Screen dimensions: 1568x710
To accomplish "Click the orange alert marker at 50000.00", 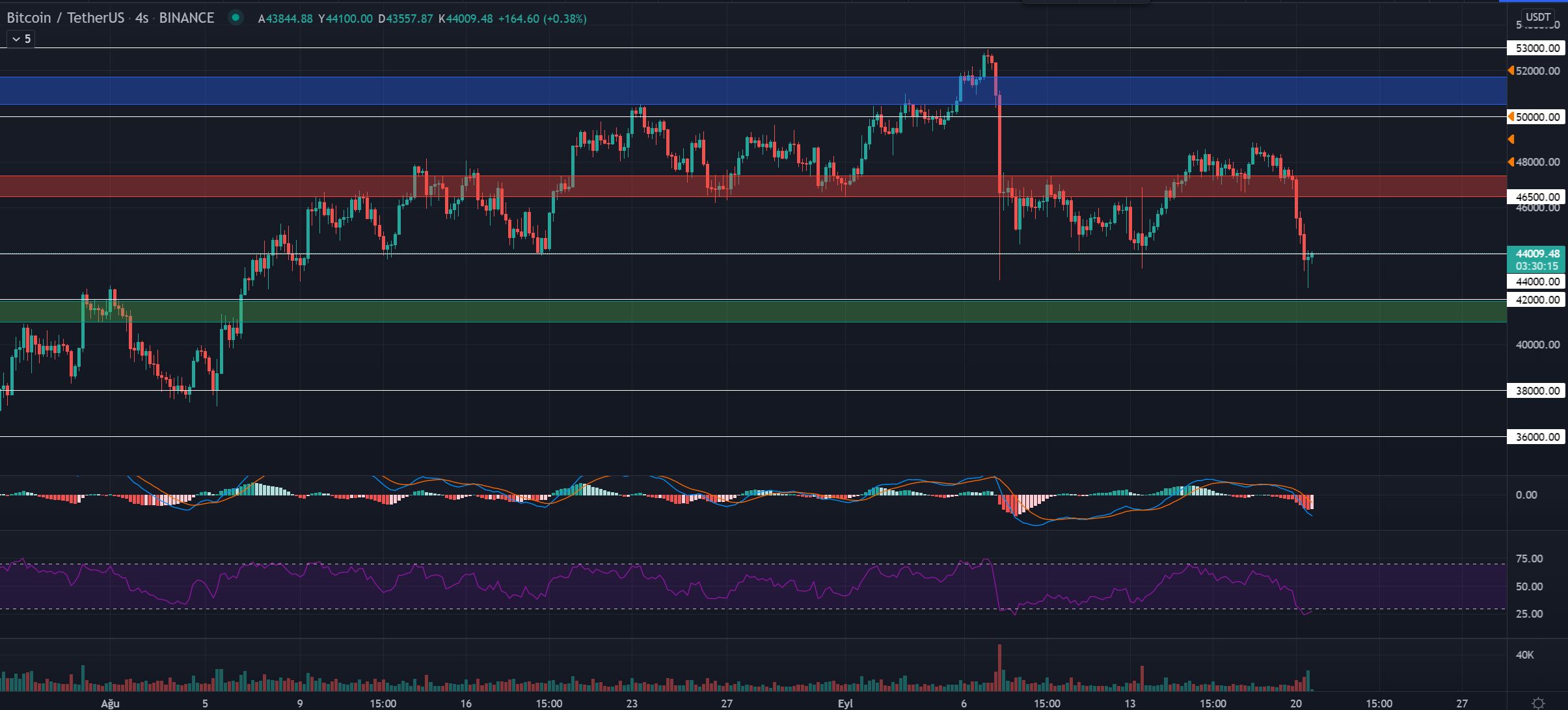I will pos(1511,116).
